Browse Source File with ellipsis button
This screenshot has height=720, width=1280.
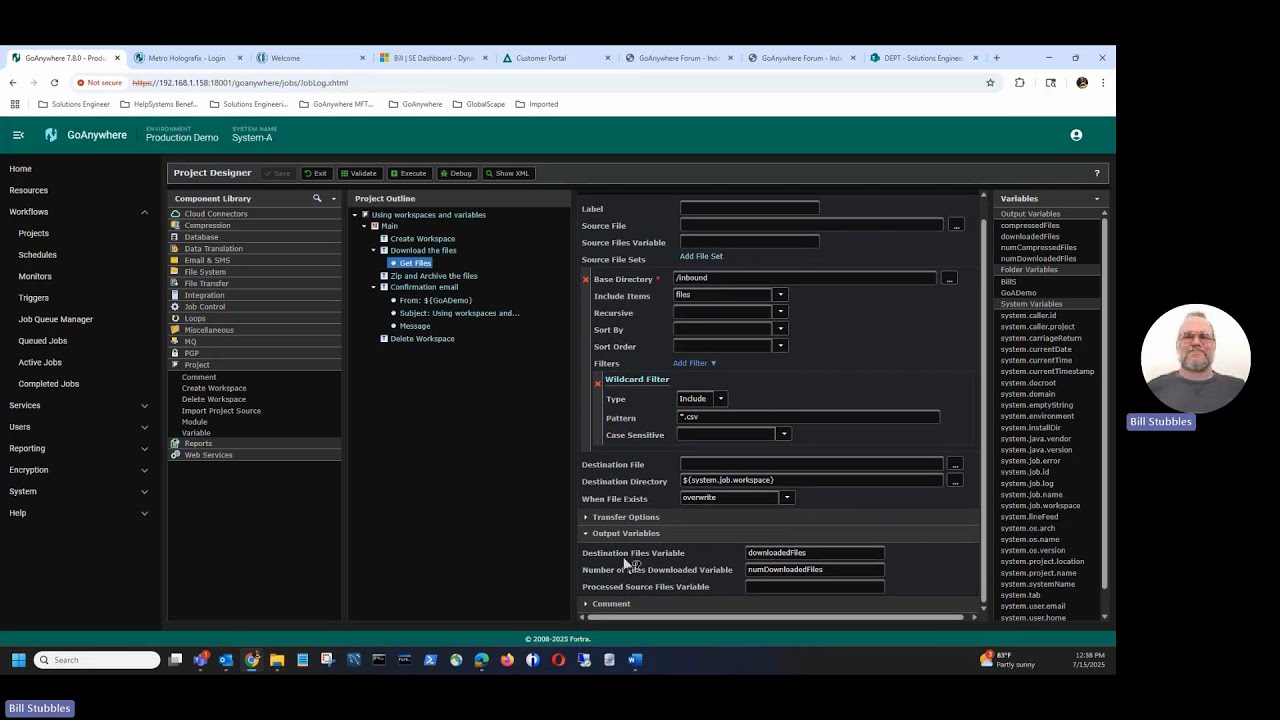(x=956, y=225)
